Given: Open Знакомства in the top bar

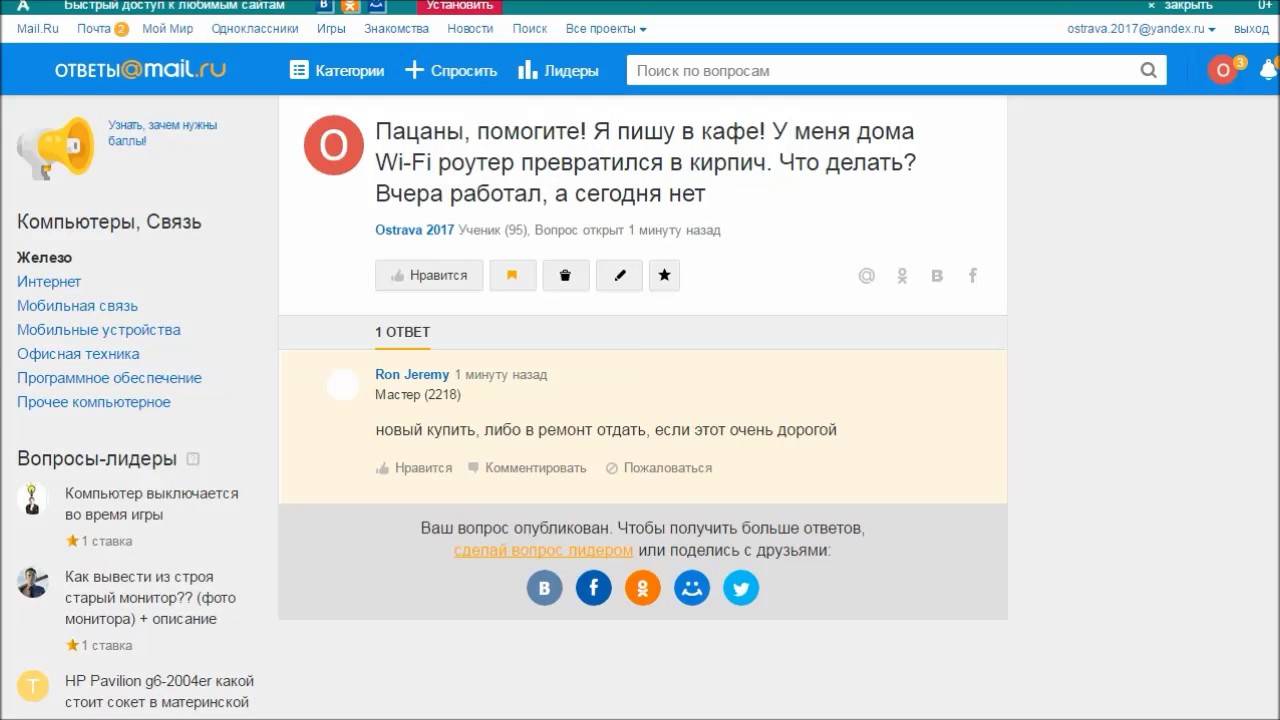Looking at the screenshot, I should click(397, 29).
